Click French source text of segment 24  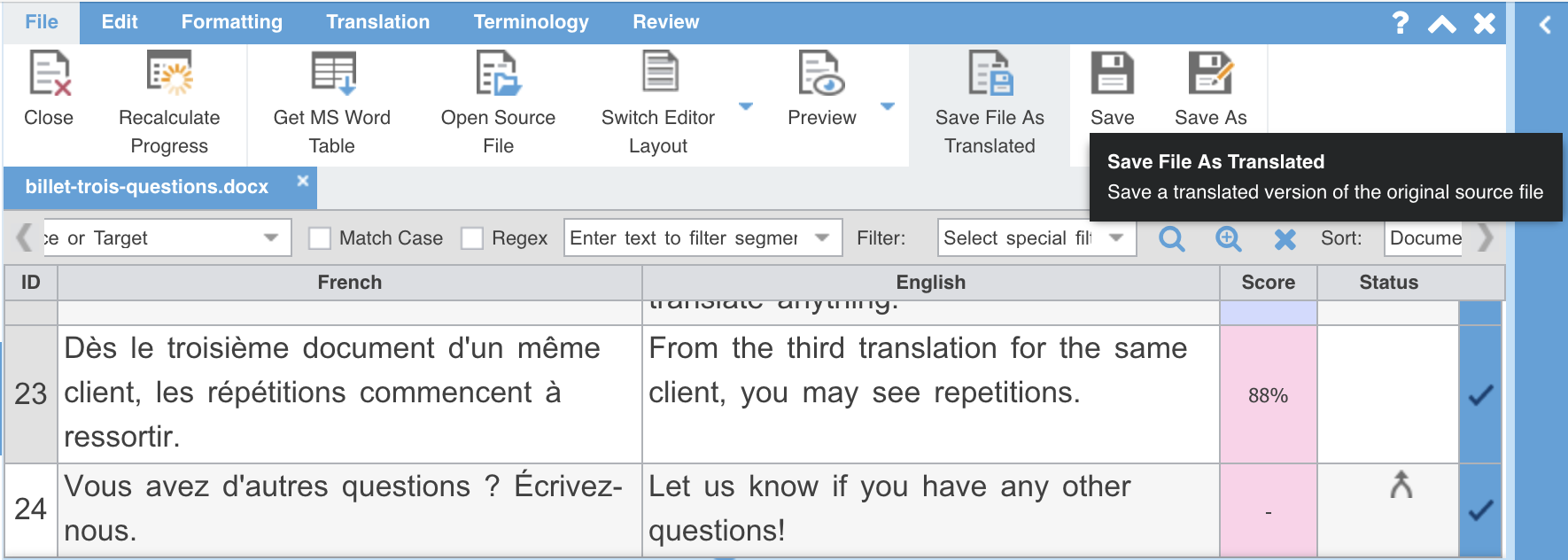[344, 509]
